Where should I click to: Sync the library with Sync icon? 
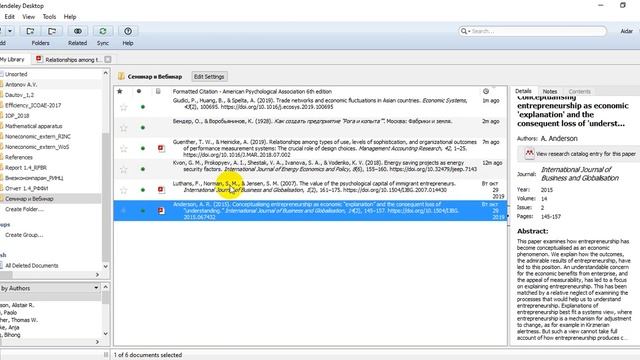click(103, 31)
